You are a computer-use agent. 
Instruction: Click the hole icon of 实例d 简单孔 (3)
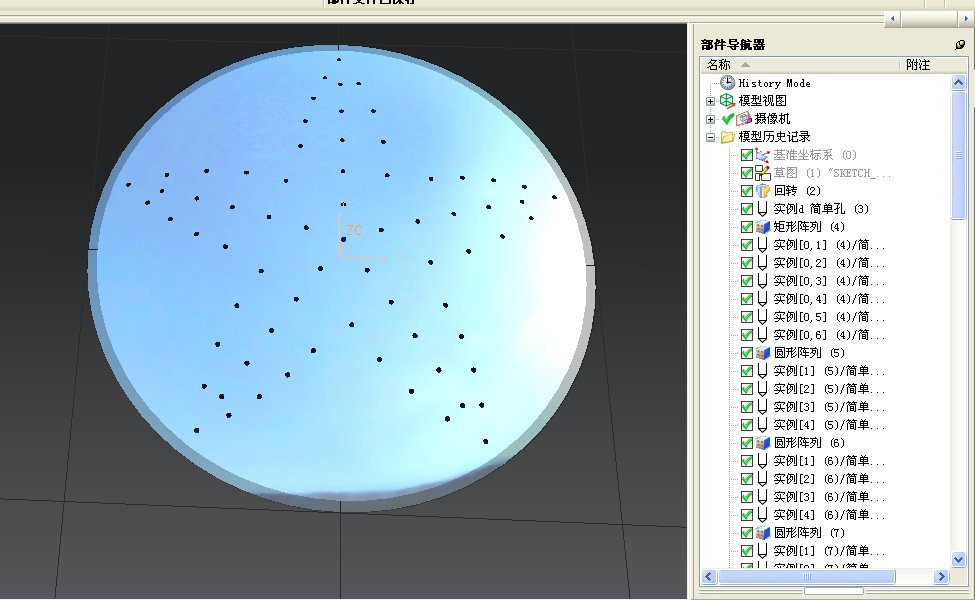(x=763, y=209)
